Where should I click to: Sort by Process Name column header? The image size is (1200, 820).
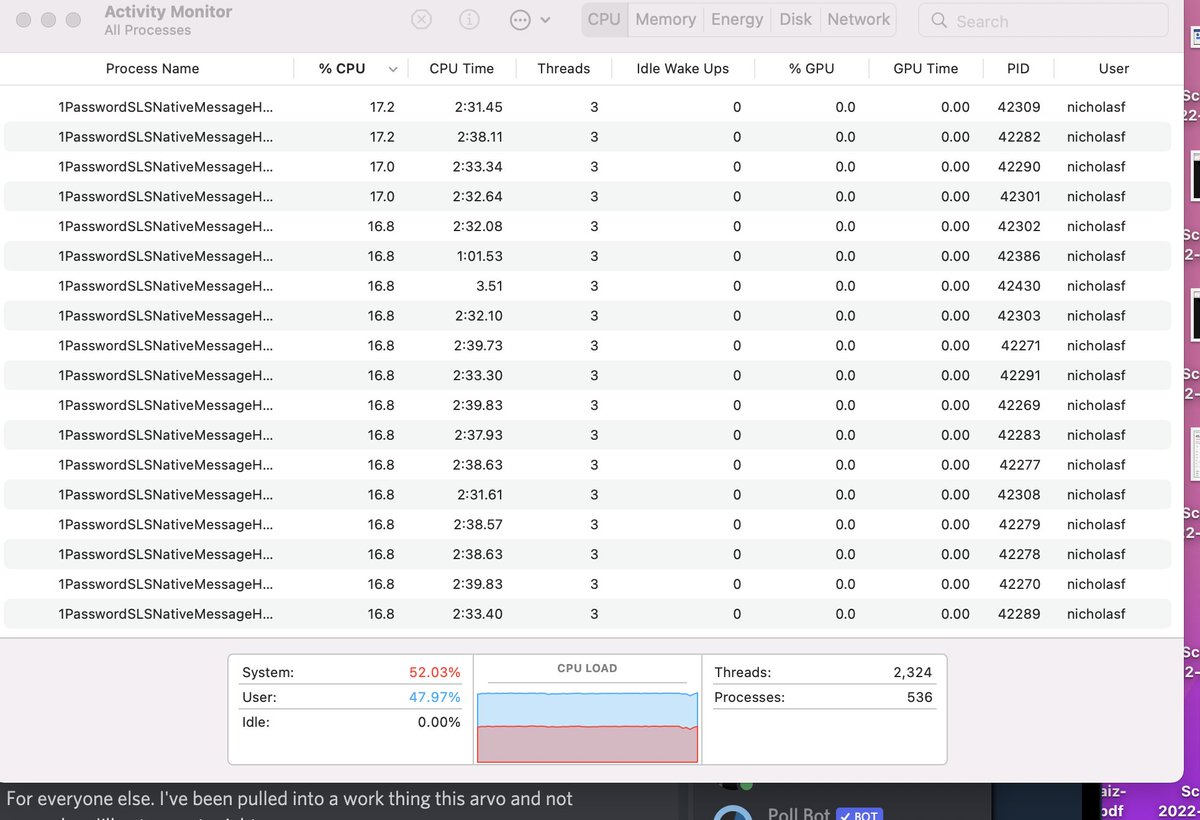tap(152, 69)
